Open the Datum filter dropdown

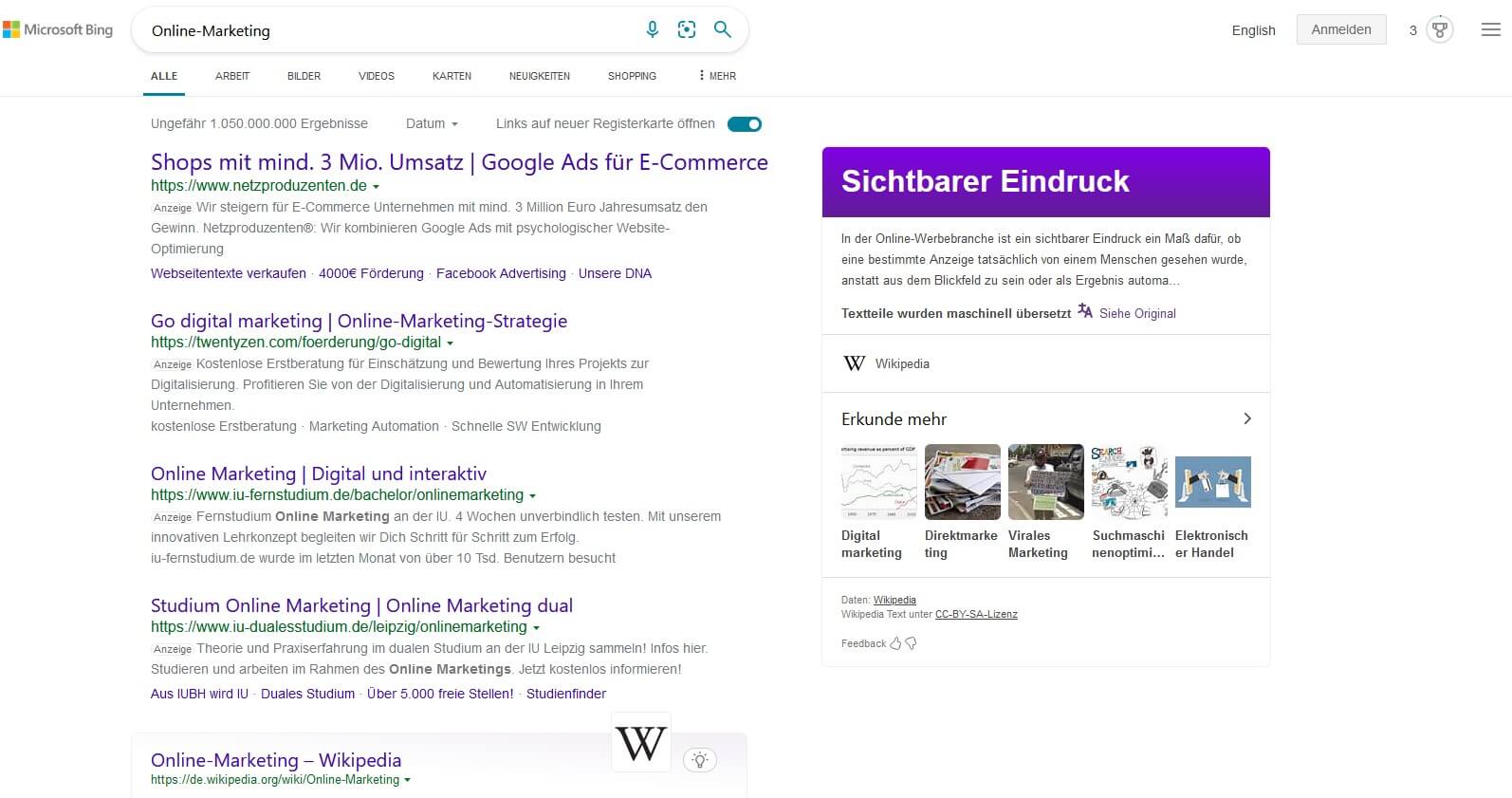(432, 123)
